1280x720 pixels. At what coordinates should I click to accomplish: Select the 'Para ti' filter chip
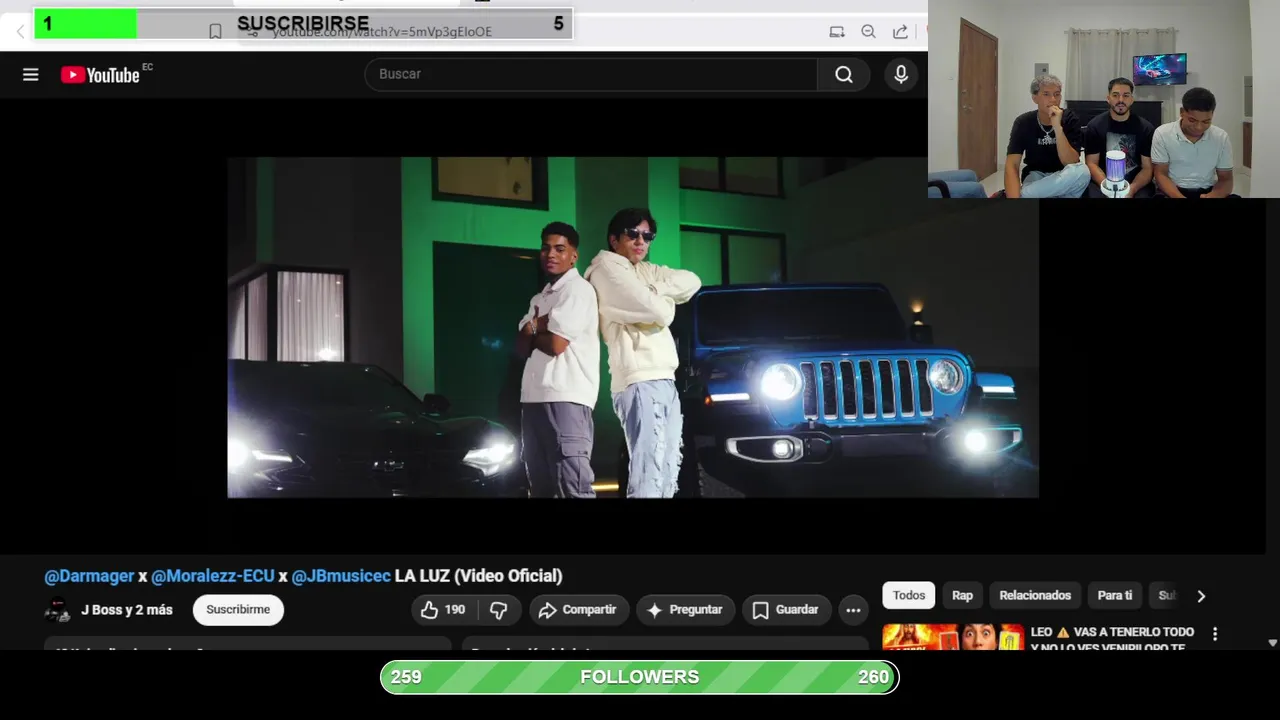click(x=1115, y=595)
